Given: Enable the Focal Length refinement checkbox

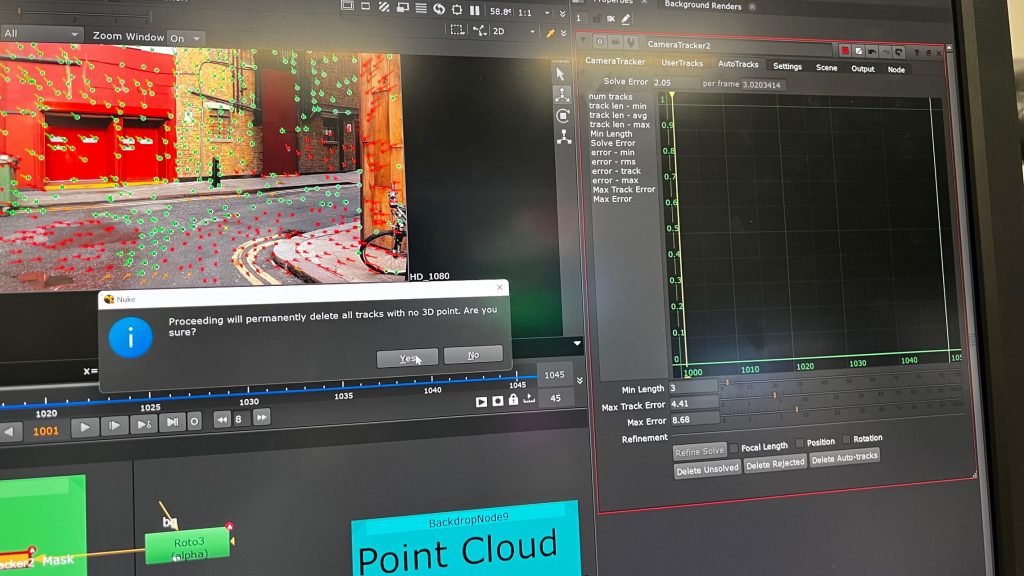Looking at the screenshot, I should coord(733,448).
